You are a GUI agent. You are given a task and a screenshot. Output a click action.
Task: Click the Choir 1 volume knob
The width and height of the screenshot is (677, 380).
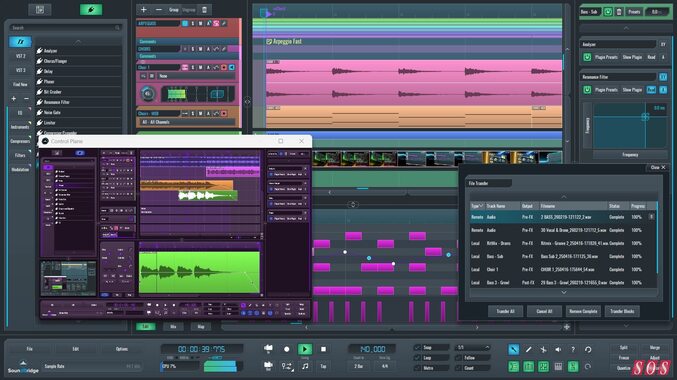148,94
